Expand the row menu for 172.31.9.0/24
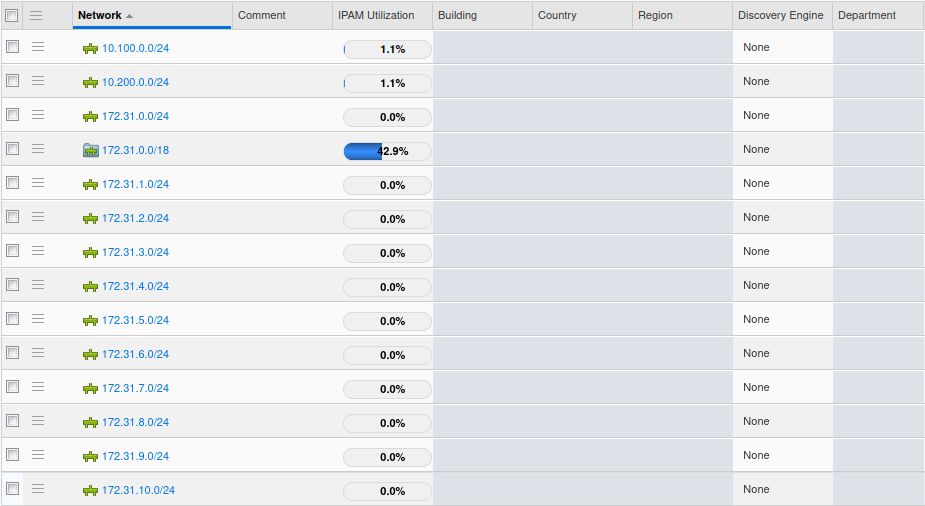925x506 pixels. point(38,455)
